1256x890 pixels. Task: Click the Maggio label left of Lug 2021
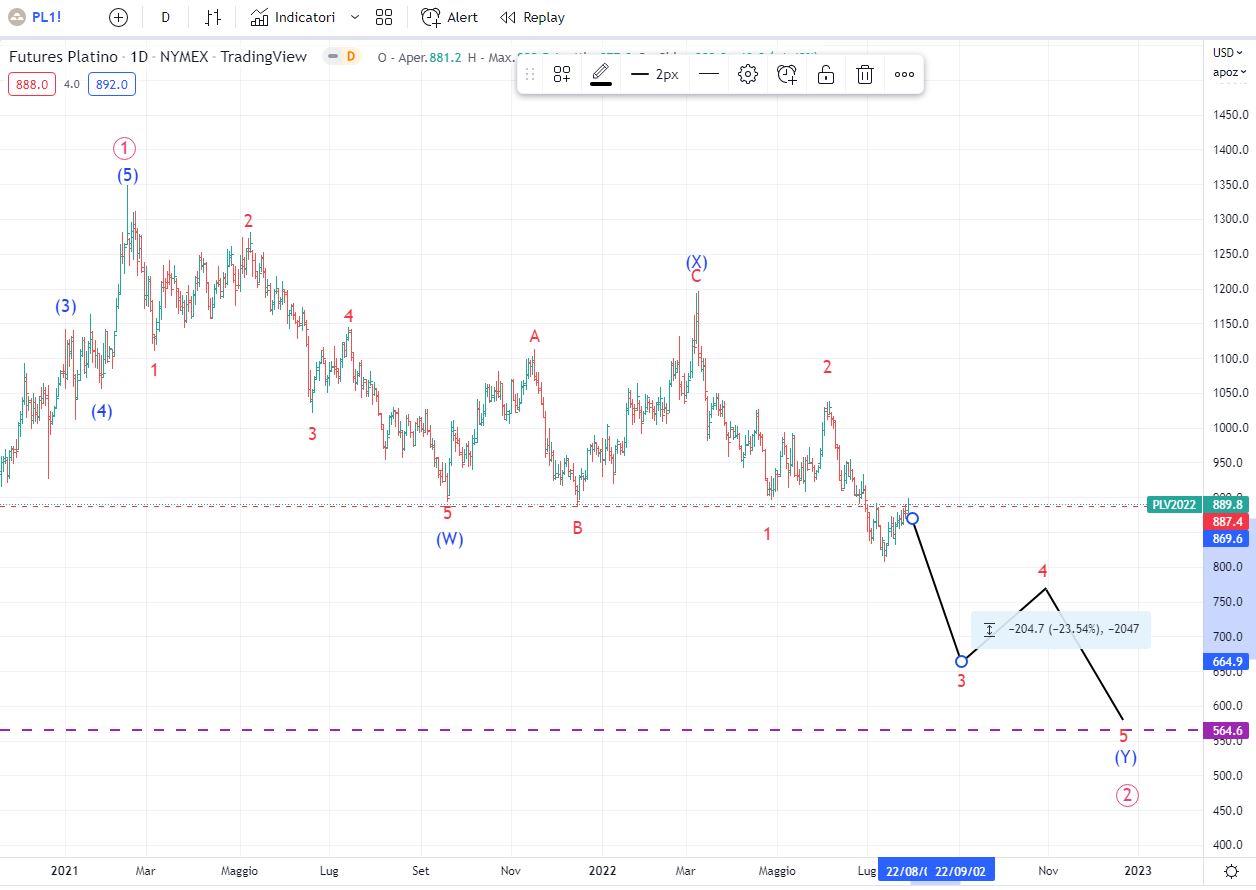[x=239, y=871]
